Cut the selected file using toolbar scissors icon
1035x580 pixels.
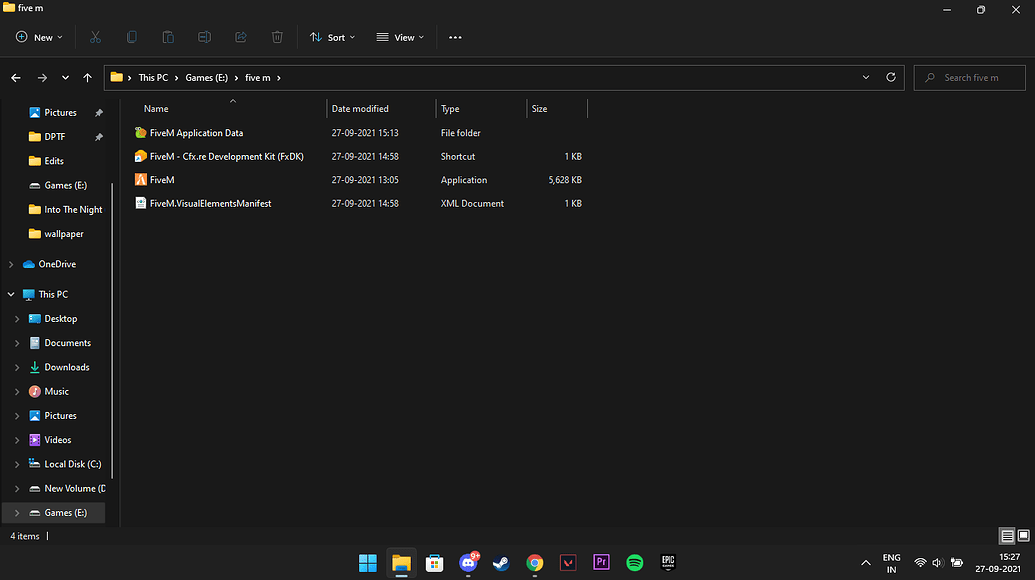95,37
